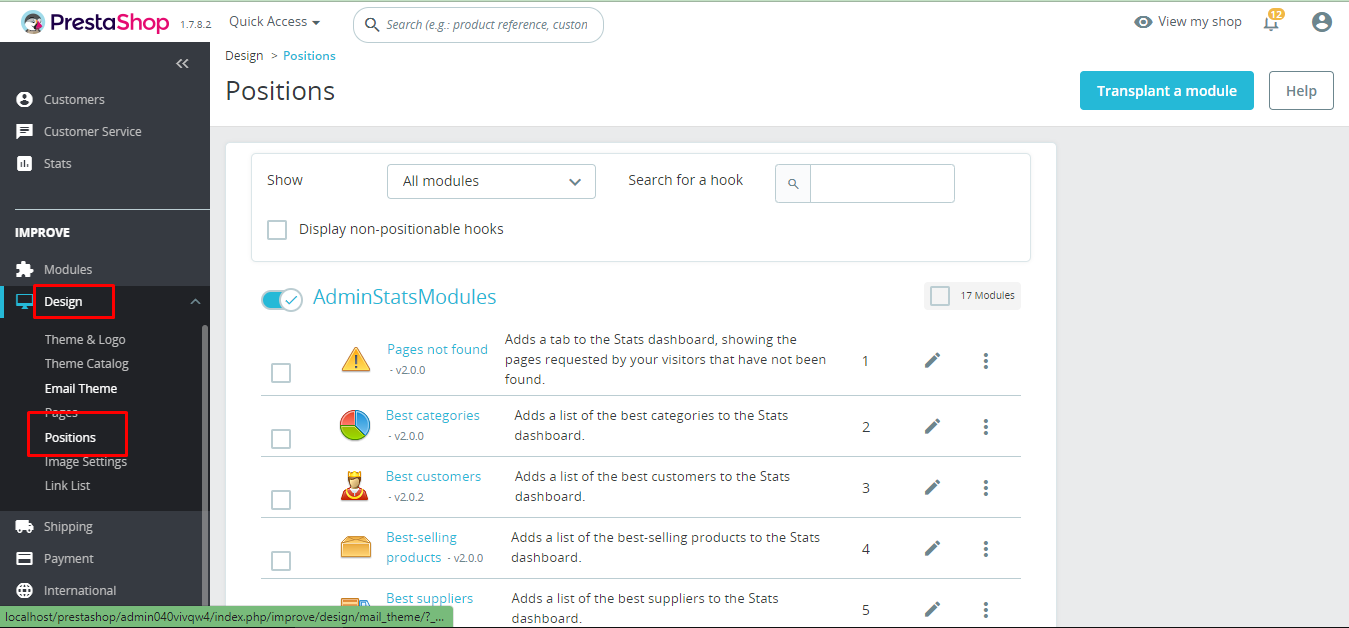Expand the Quick Access menu
The width and height of the screenshot is (1349, 628).
pyautogui.click(x=274, y=22)
